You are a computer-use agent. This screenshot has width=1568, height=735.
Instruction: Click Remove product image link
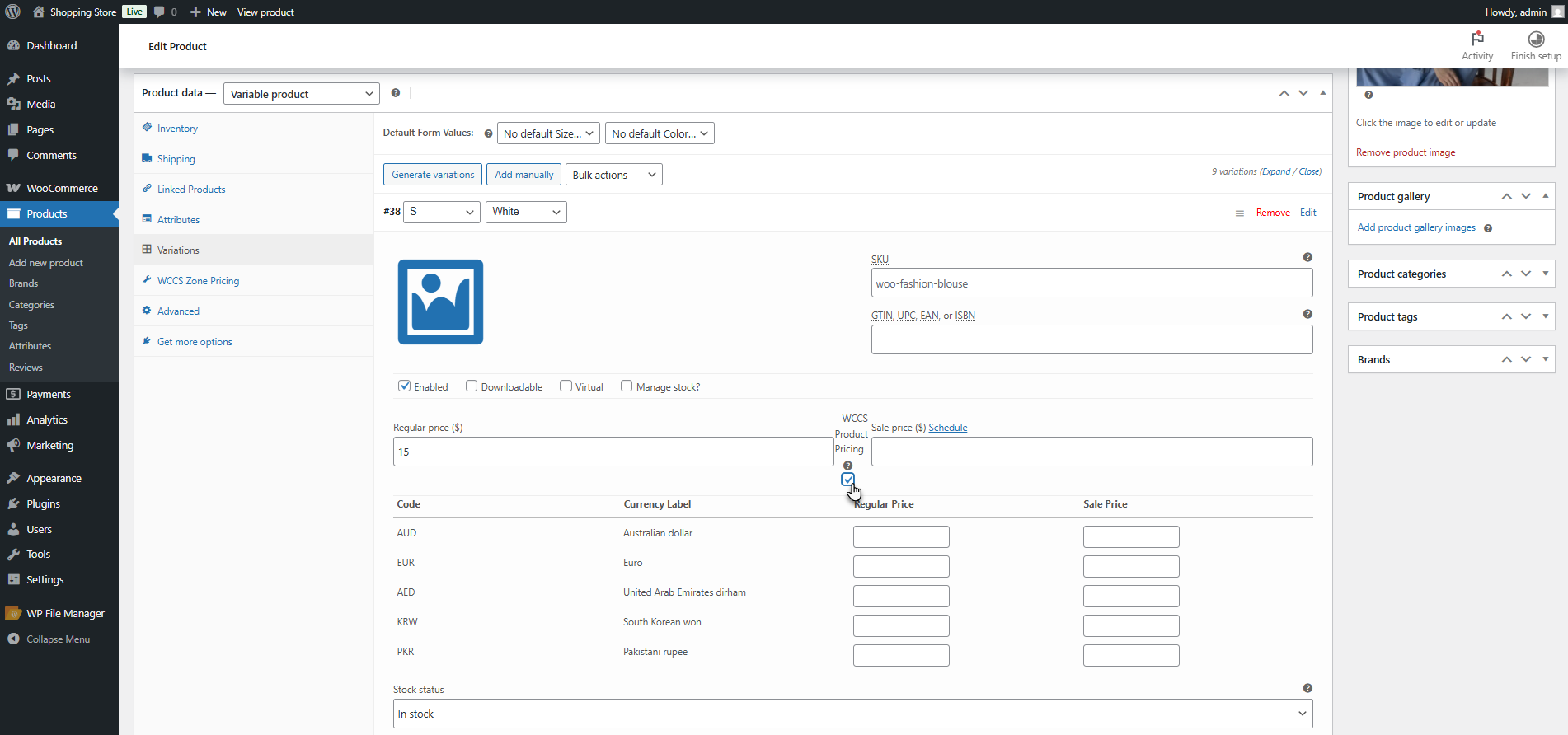[x=1406, y=152]
